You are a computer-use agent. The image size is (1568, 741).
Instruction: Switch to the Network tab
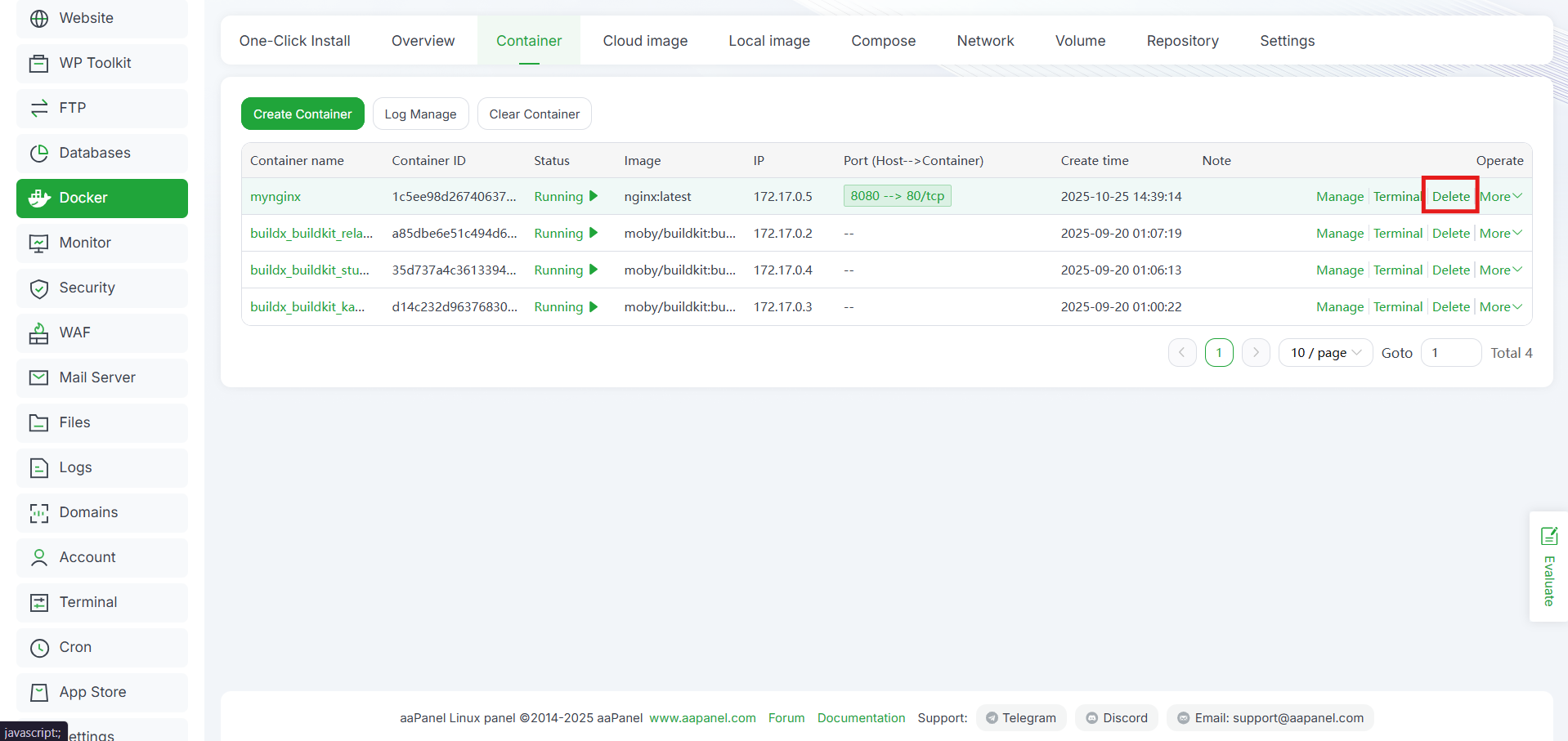(x=985, y=41)
